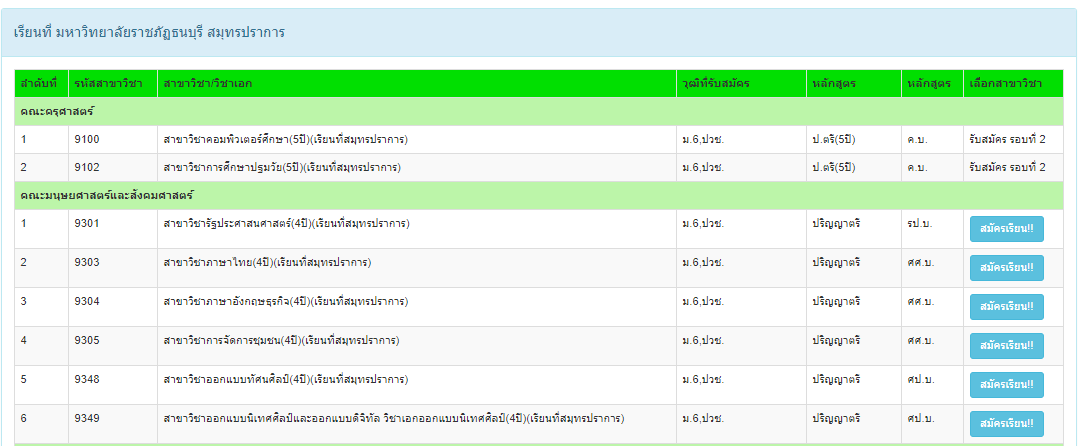This screenshot has height=446, width=1080.
Task: Click program code 9348
Action: (87, 379)
